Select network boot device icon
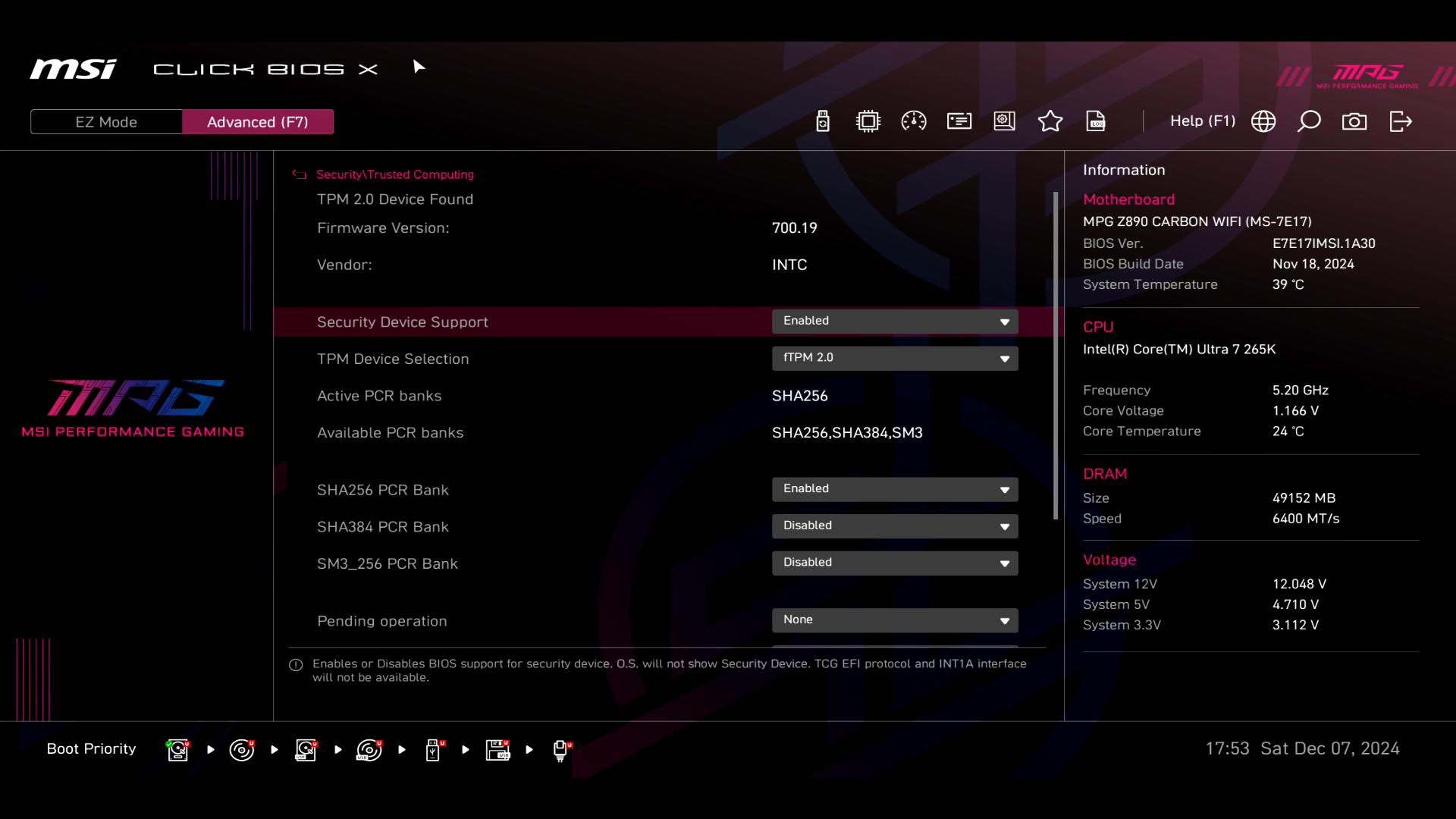Screen dimensions: 1456x819 tap(561, 750)
